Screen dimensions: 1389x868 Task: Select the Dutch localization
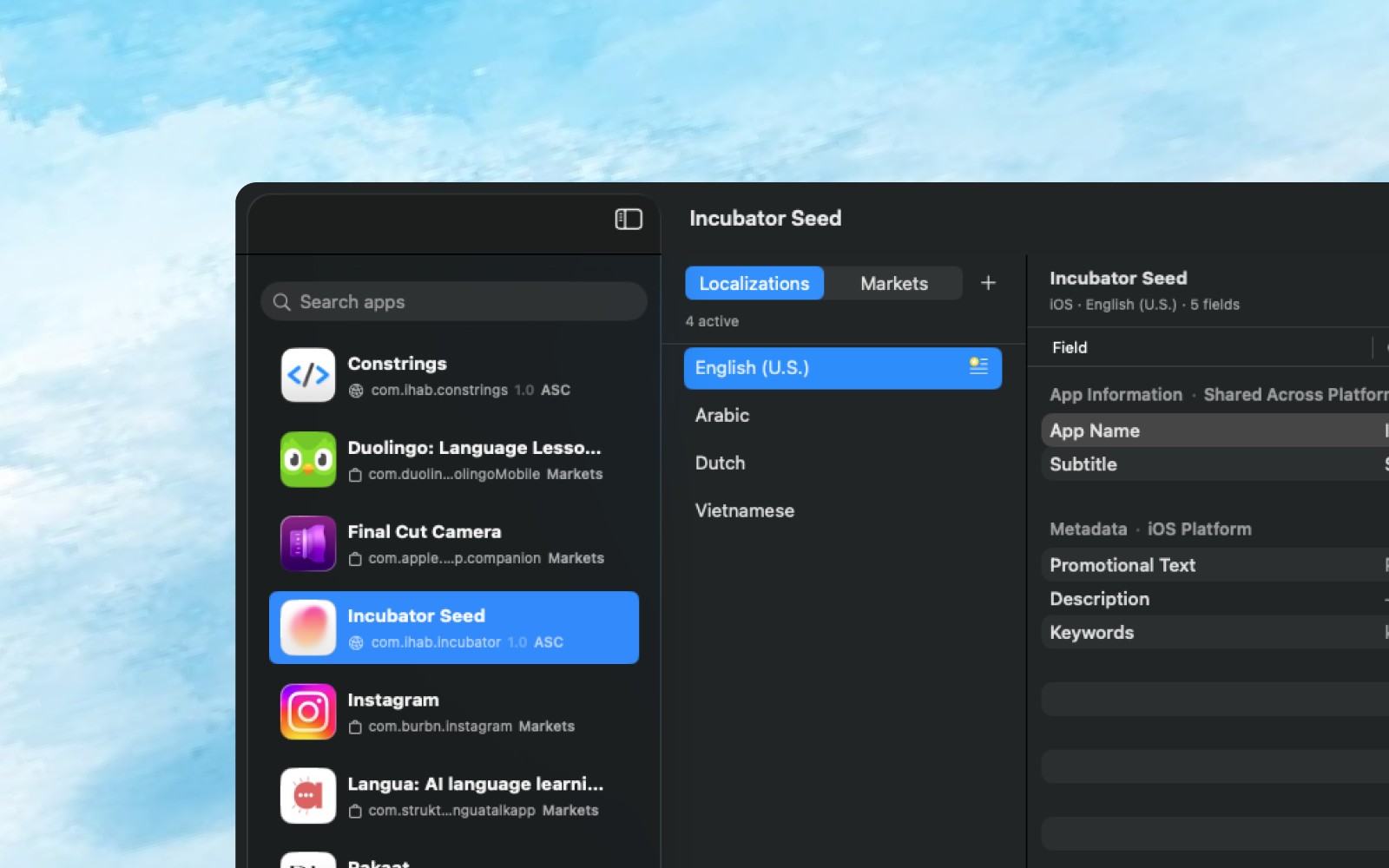[x=843, y=464]
